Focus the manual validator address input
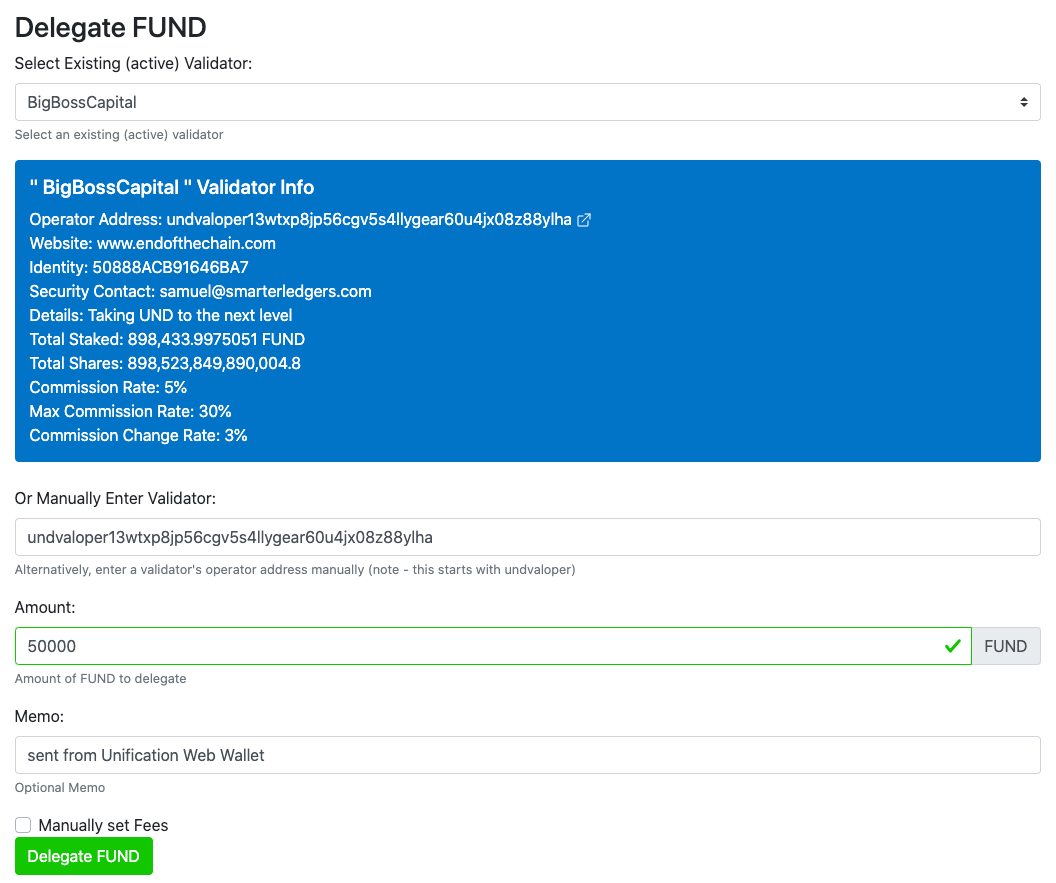1056x883 pixels. [x=527, y=537]
